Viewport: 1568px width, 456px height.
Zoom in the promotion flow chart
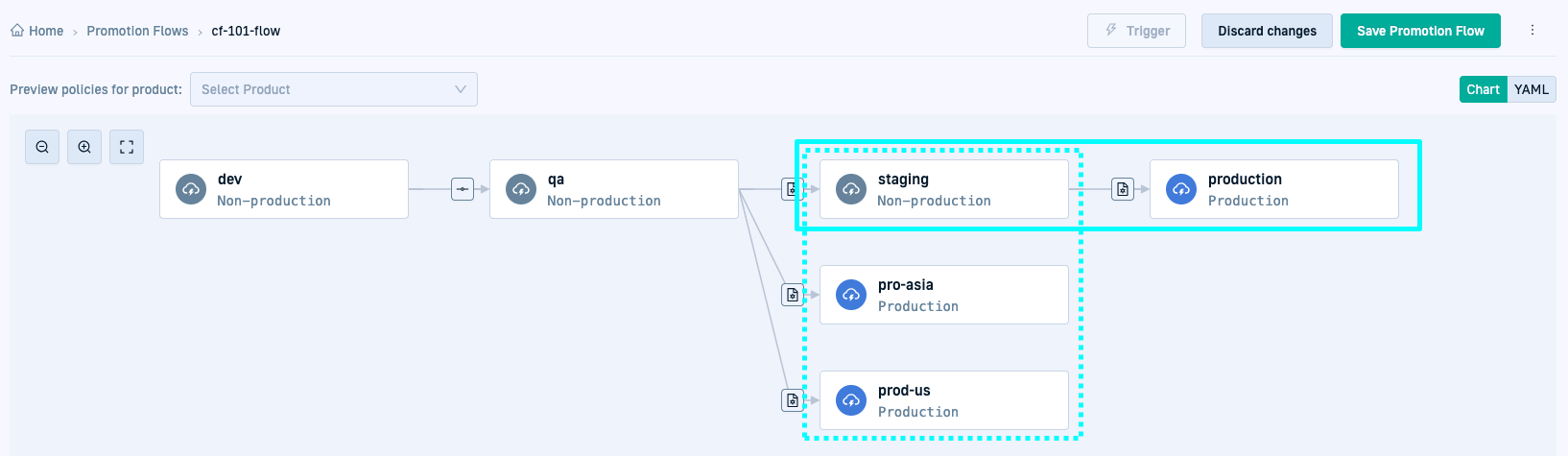coord(84,147)
